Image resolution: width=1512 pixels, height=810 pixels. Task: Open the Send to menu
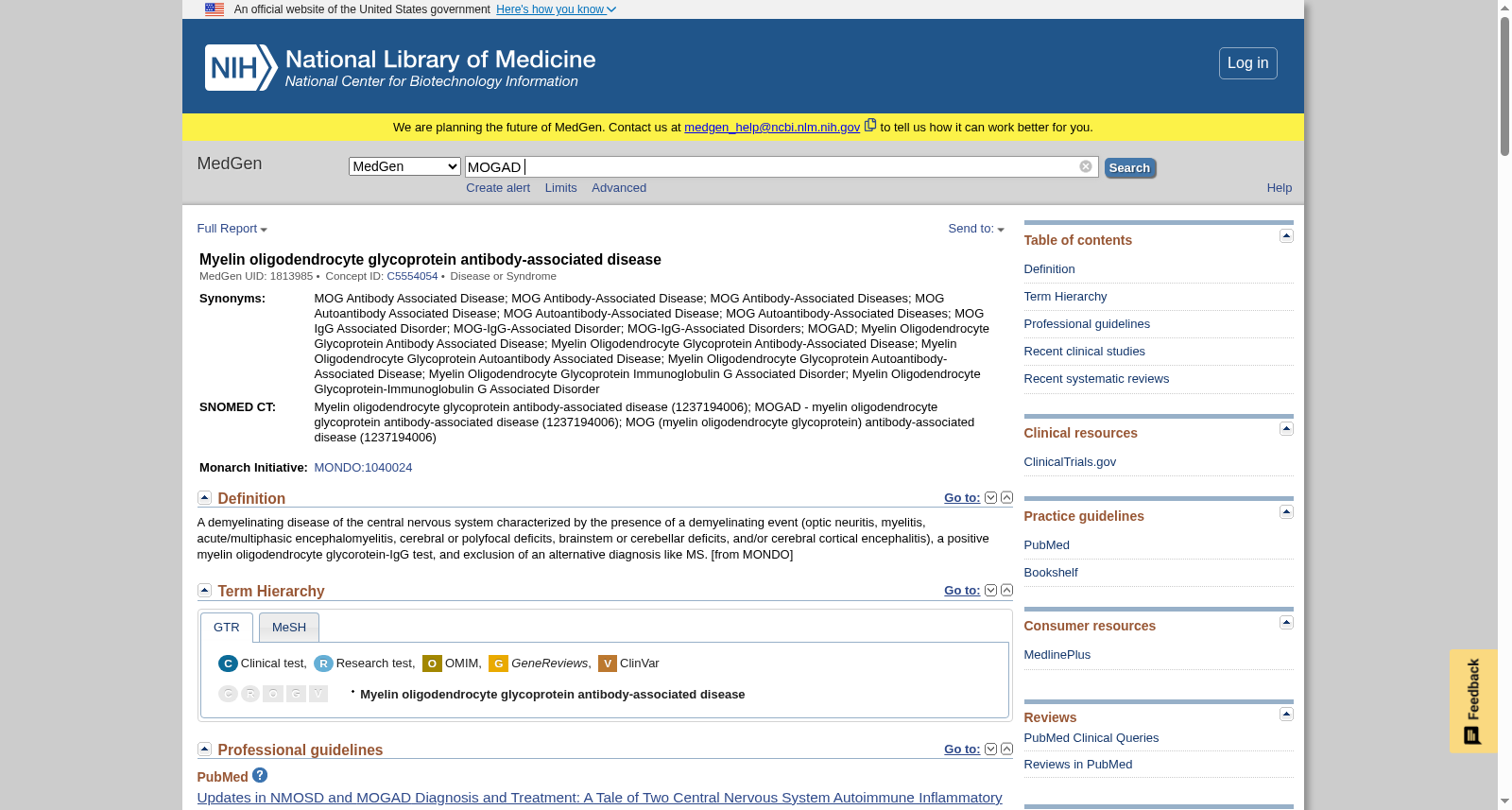tap(976, 229)
